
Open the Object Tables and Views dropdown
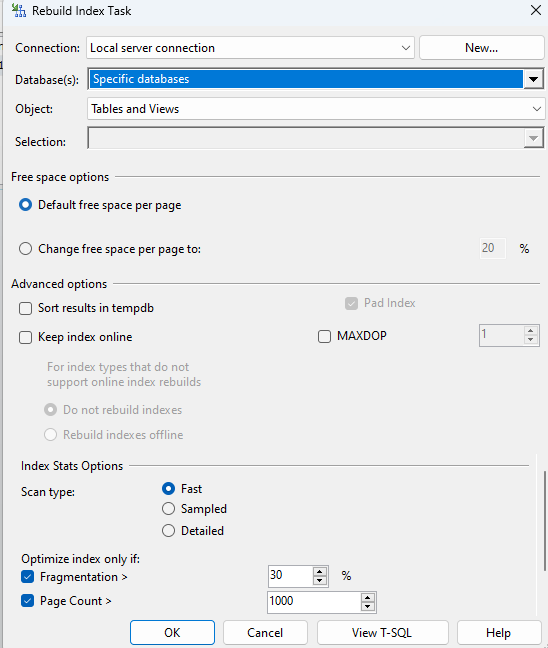536,109
